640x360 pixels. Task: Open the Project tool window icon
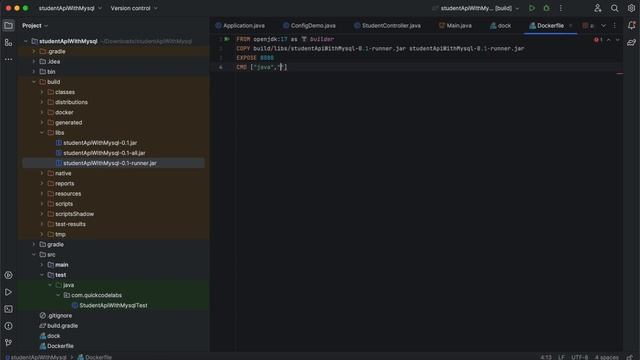coord(8,25)
